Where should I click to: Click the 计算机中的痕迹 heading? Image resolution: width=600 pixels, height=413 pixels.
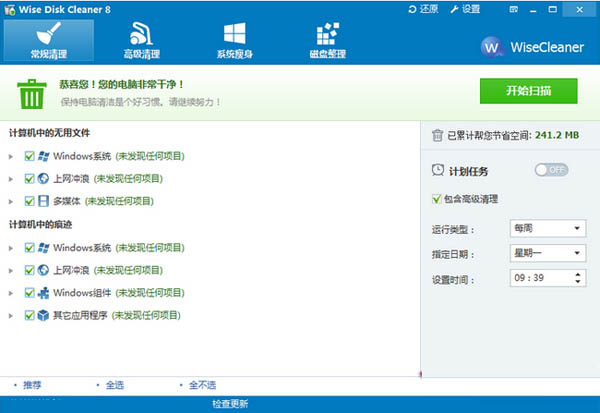40,224
